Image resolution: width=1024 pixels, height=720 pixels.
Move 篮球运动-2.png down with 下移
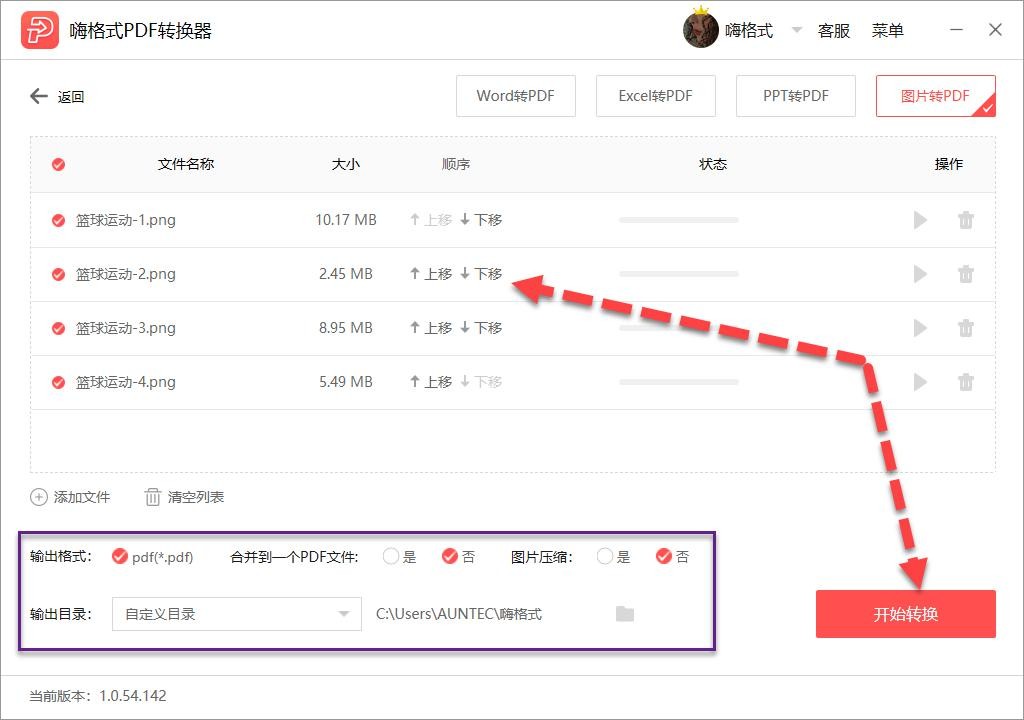pos(481,274)
